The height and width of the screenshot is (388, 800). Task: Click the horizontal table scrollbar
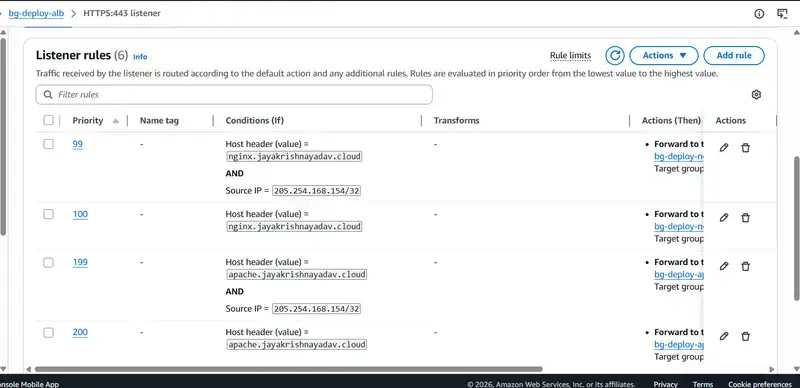(x=288, y=369)
